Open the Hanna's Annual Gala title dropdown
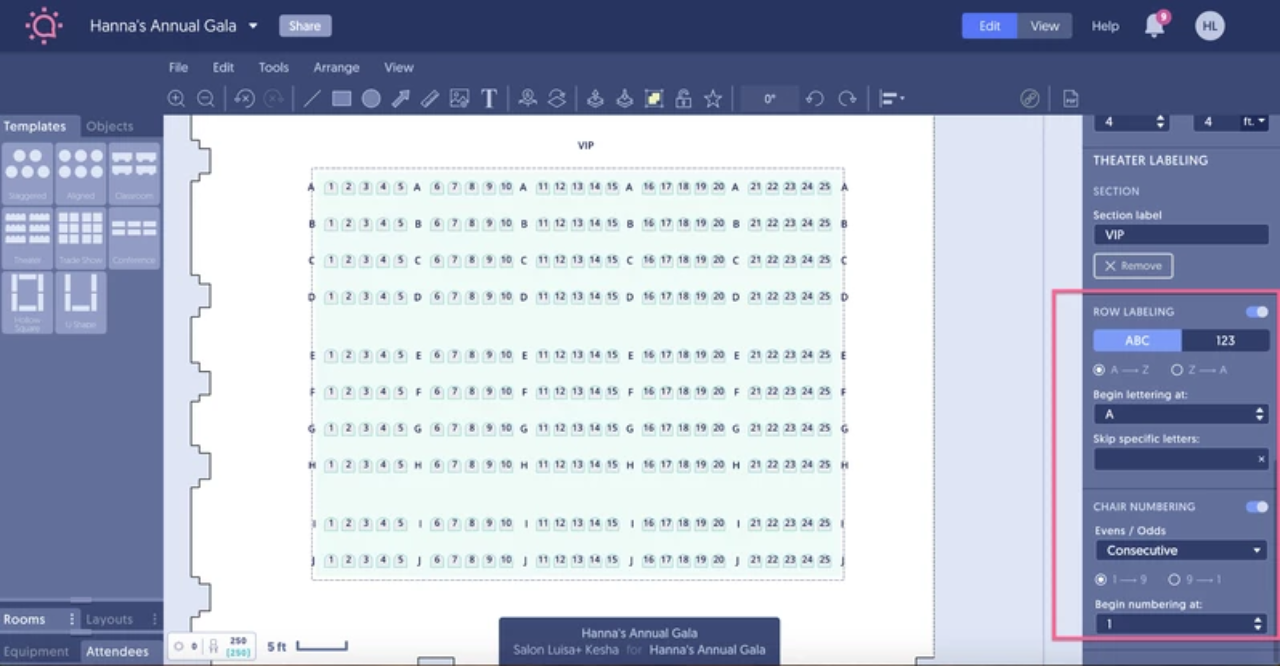This screenshot has width=1282, height=668. tap(253, 26)
